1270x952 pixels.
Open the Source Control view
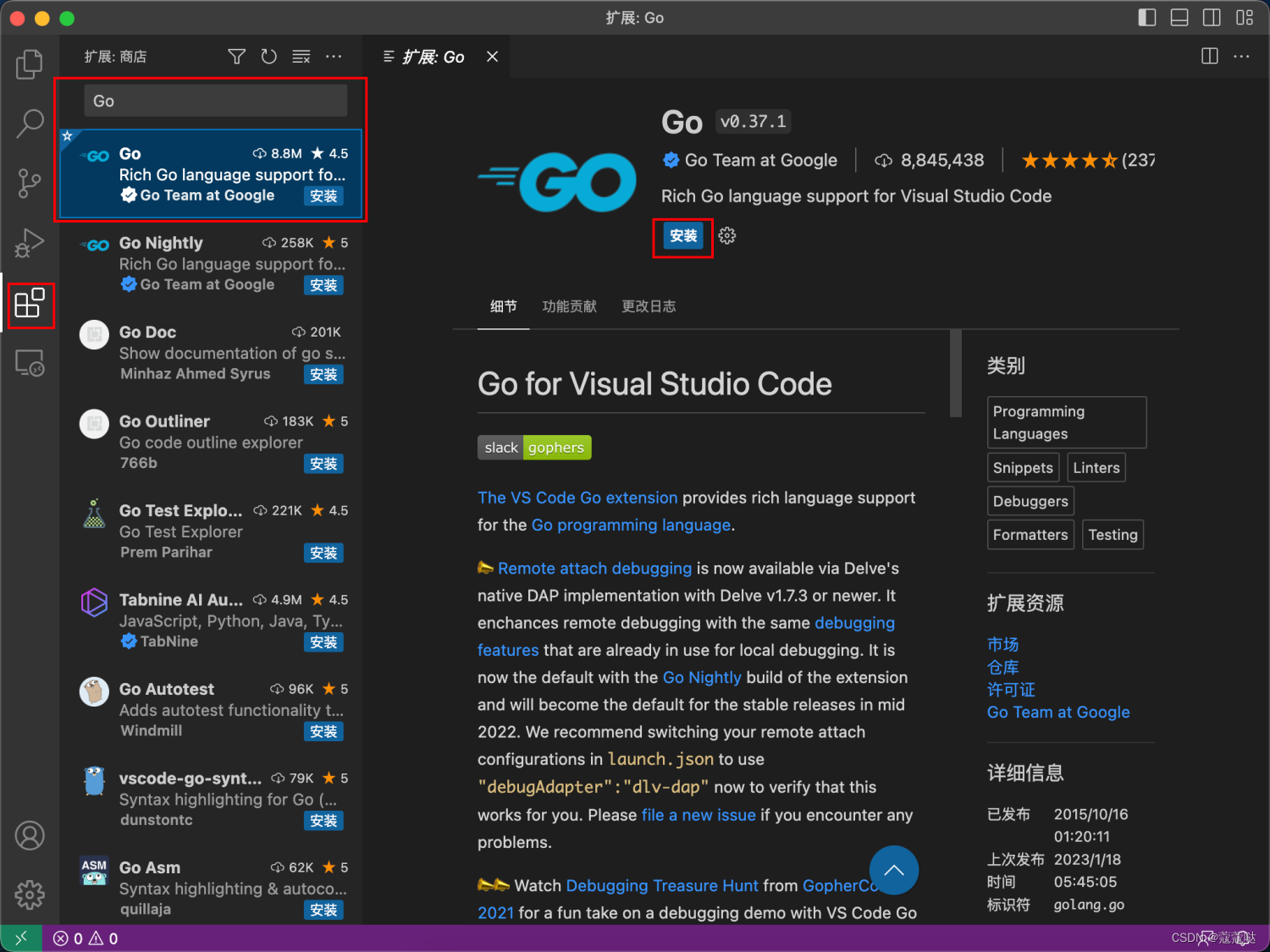point(30,184)
